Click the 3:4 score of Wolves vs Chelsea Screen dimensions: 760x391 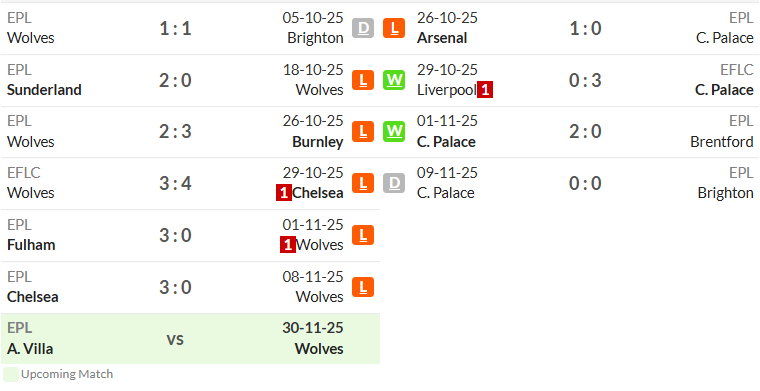click(x=175, y=184)
